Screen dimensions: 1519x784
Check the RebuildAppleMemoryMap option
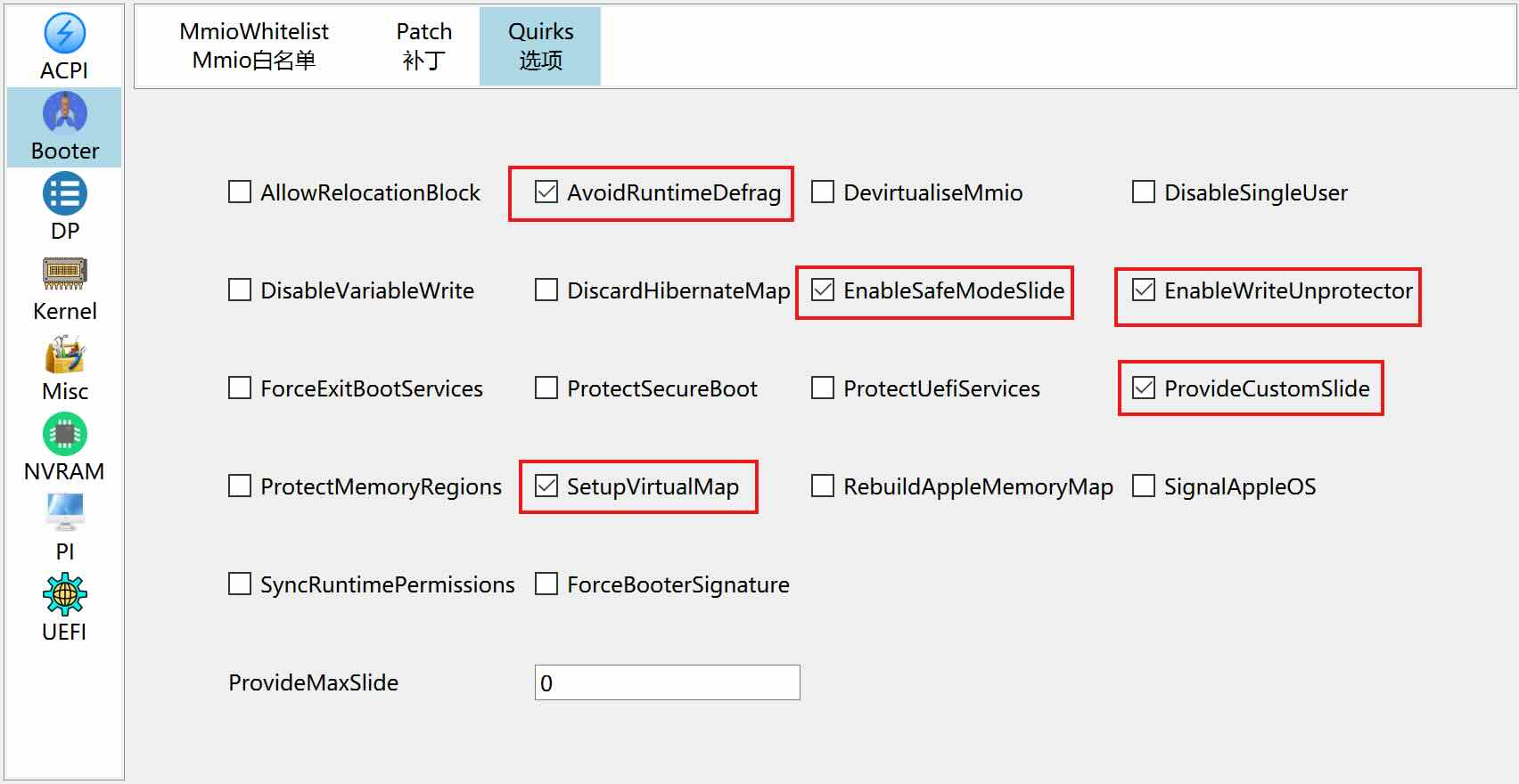[822, 486]
